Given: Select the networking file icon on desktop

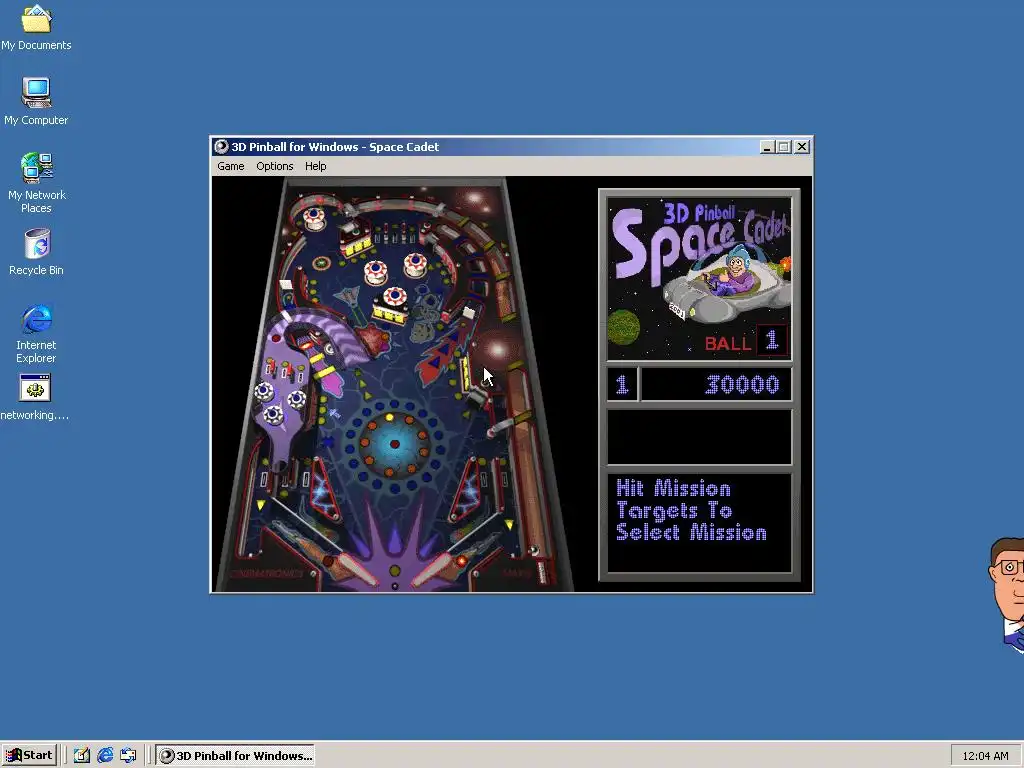Looking at the screenshot, I should tap(35, 397).
